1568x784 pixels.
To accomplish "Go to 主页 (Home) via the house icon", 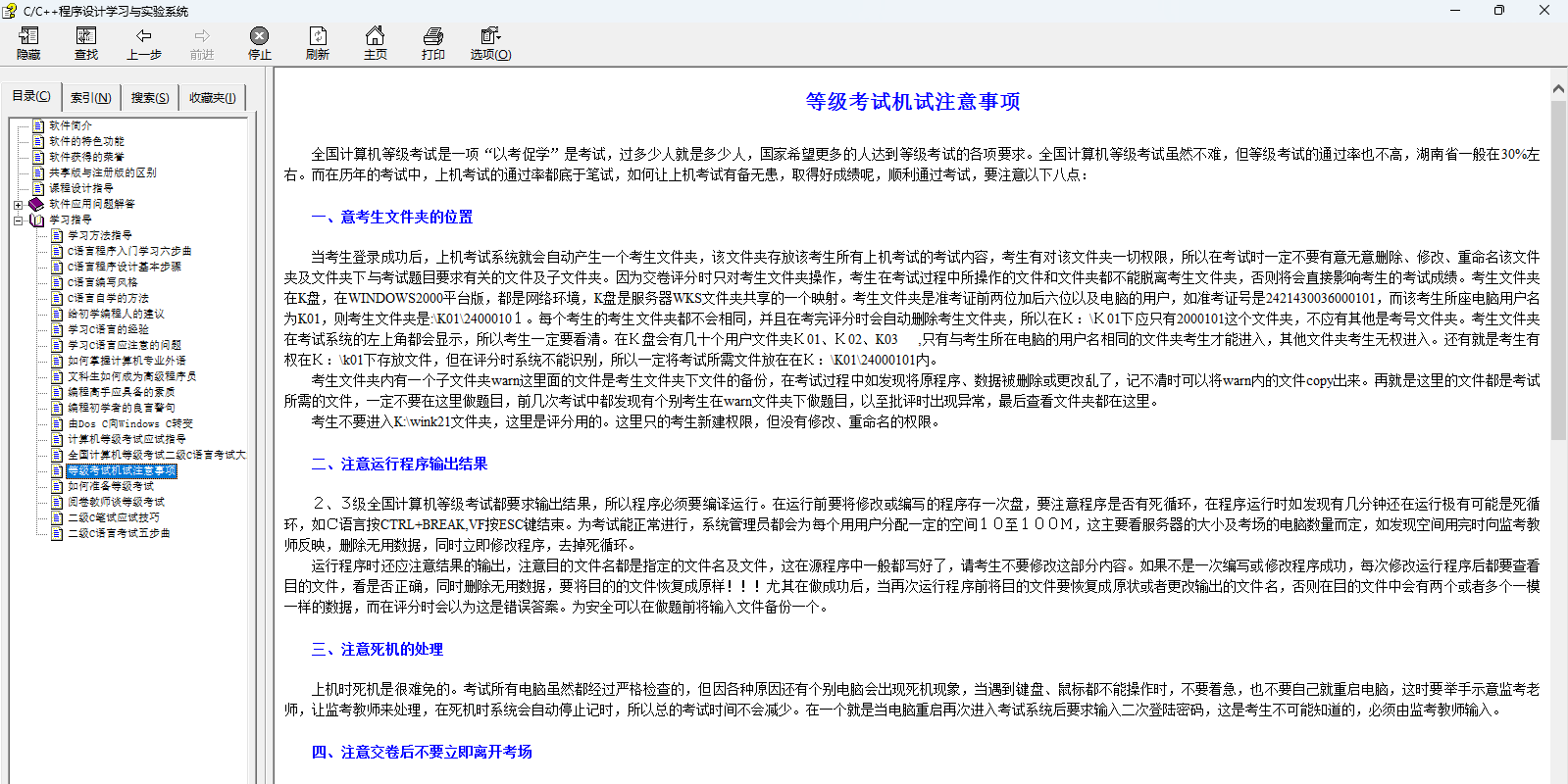I will [x=375, y=36].
